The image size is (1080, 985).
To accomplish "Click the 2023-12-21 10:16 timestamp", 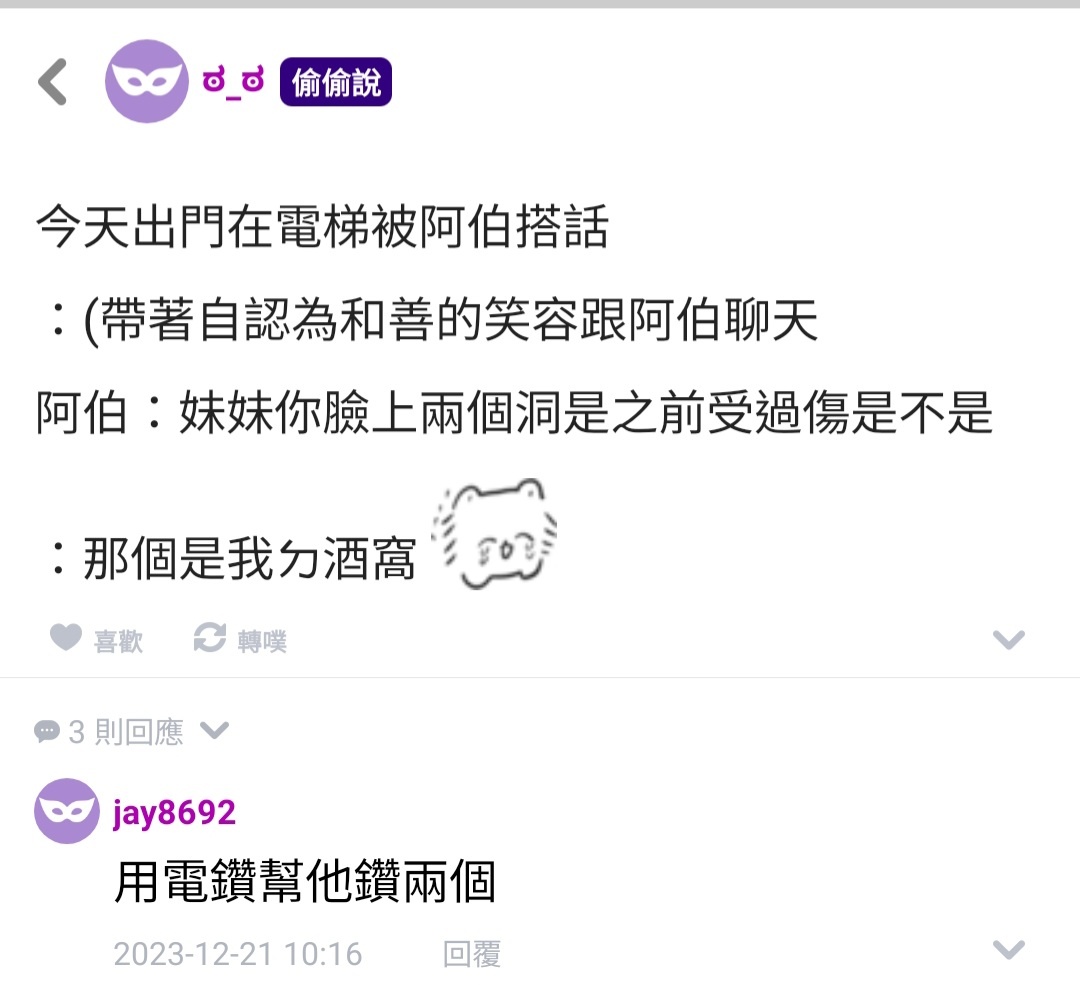I will click(x=238, y=954).
